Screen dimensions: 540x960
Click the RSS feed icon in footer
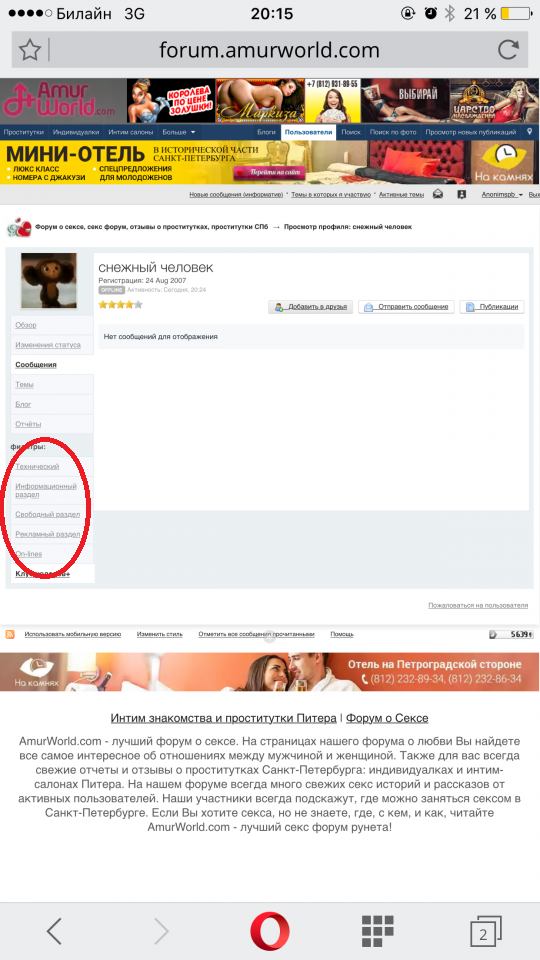[10, 634]
